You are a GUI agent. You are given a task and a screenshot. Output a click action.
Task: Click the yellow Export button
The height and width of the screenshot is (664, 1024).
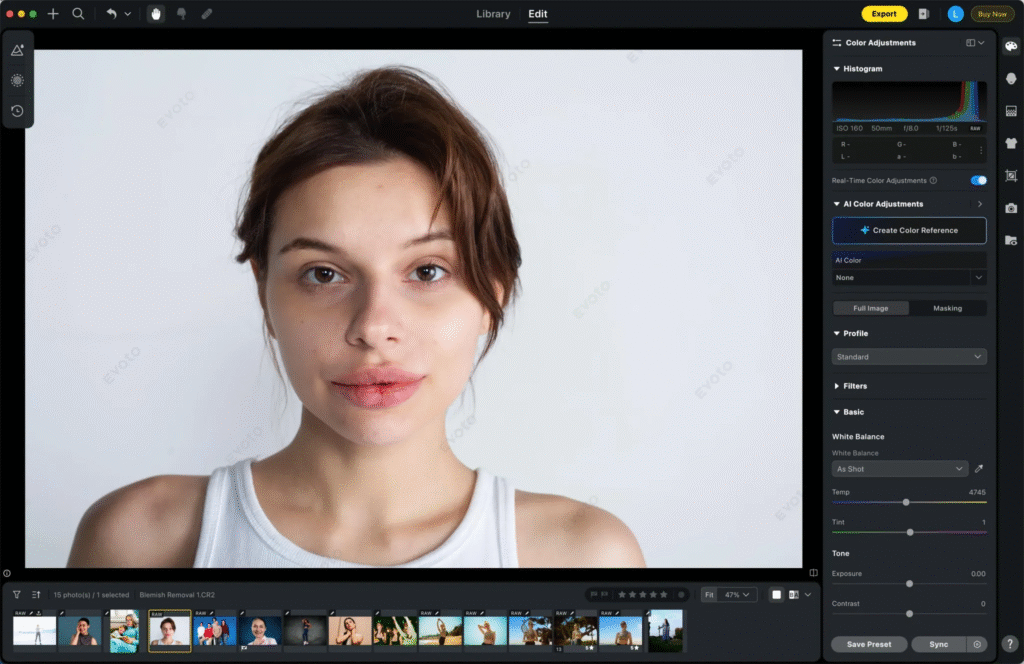pos(884,14)
